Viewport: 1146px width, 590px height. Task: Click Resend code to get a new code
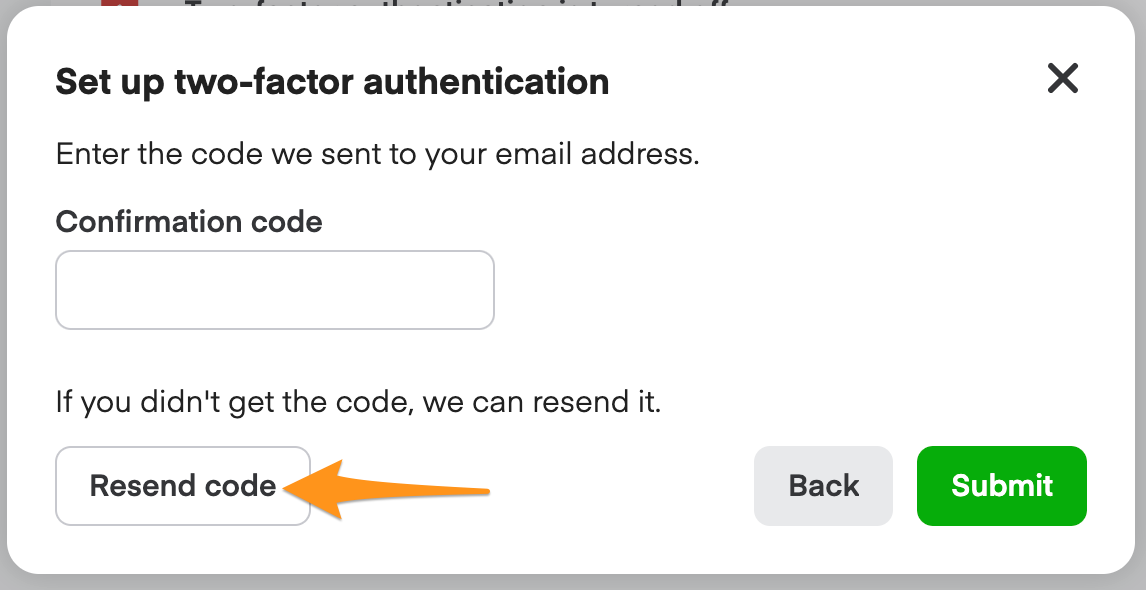182,486
